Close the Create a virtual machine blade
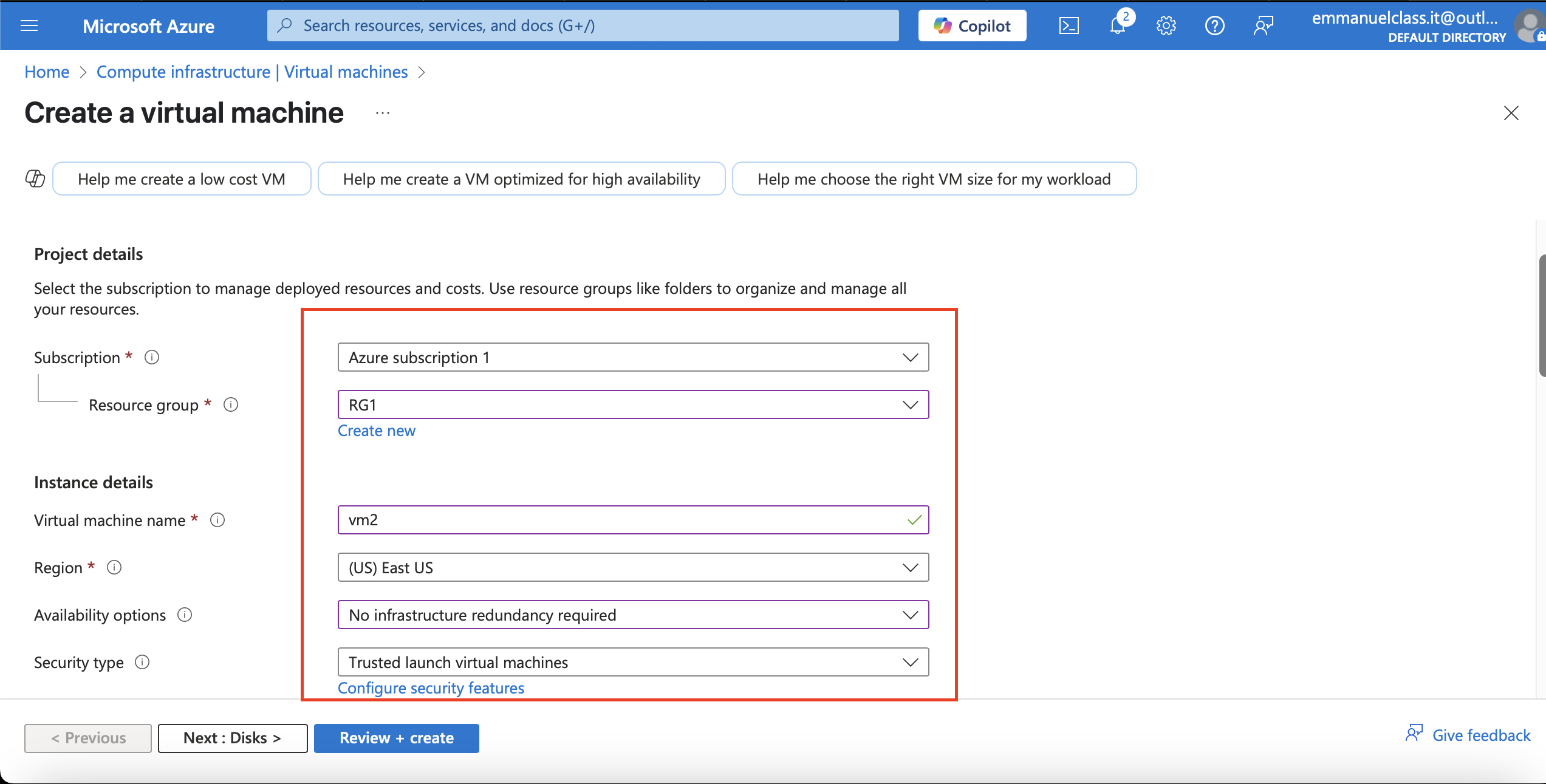Viewport: 1546px width, 784px height. pyautogui.click(x=1511, y=113)
